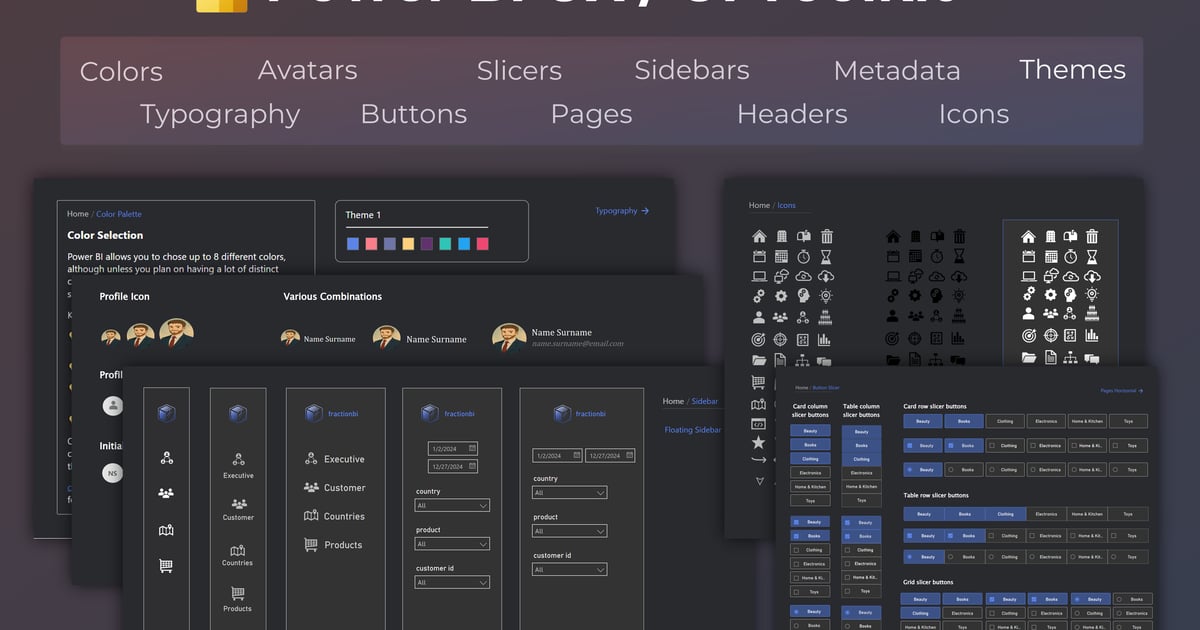Toggle the Books slicer button off

coord(964,421)
